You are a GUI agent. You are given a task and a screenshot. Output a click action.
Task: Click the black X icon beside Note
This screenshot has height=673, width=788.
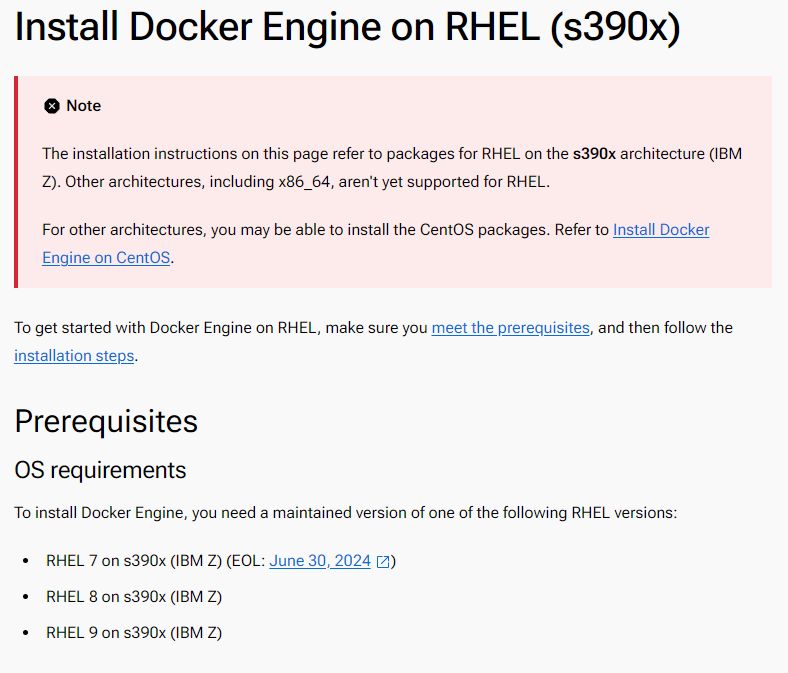(x=52, y=106)
